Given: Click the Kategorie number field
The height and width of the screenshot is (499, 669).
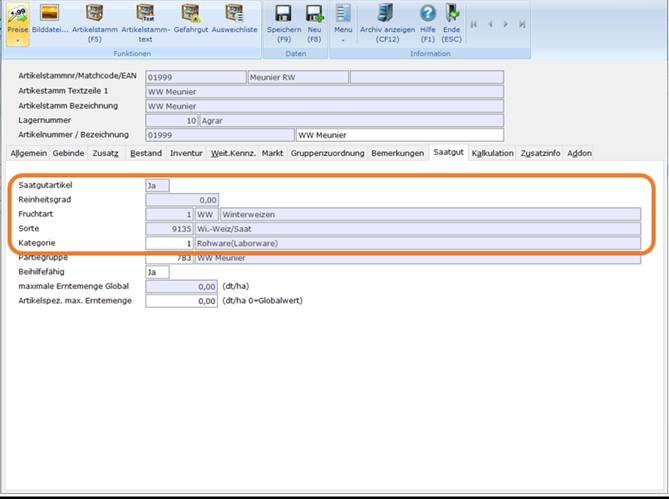Looking at the screenshot, I should pyautogui.click(x=169, y=244).
